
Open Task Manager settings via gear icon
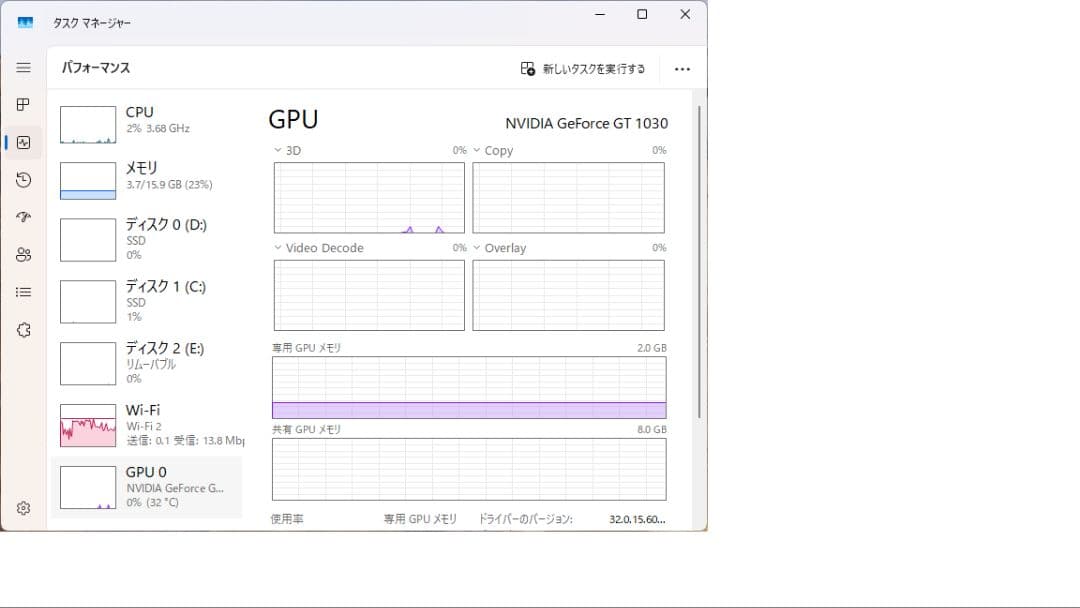(23, 507)
